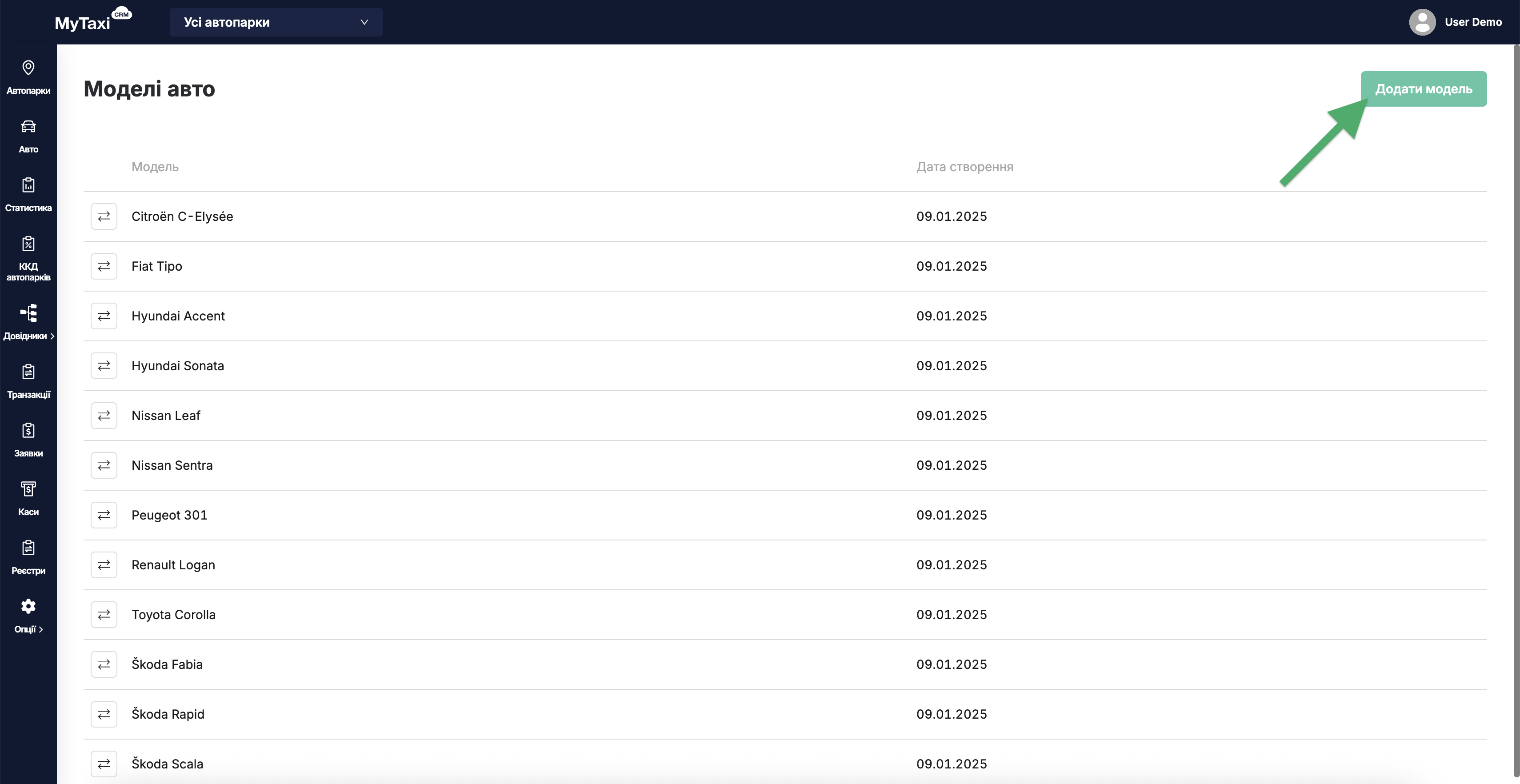Click the Моделі авто page heading
Viewport: 1520px width, 784px height.
coord(149,89)
